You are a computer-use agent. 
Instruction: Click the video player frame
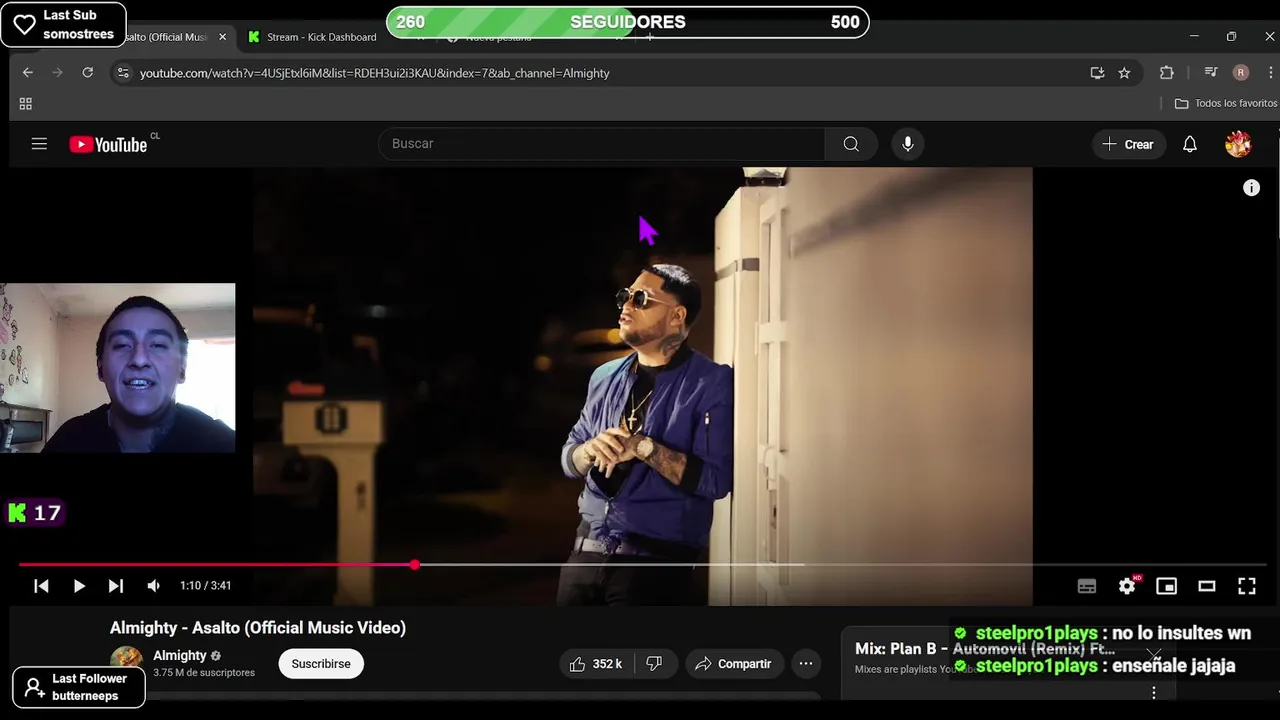tap(642, 385)
